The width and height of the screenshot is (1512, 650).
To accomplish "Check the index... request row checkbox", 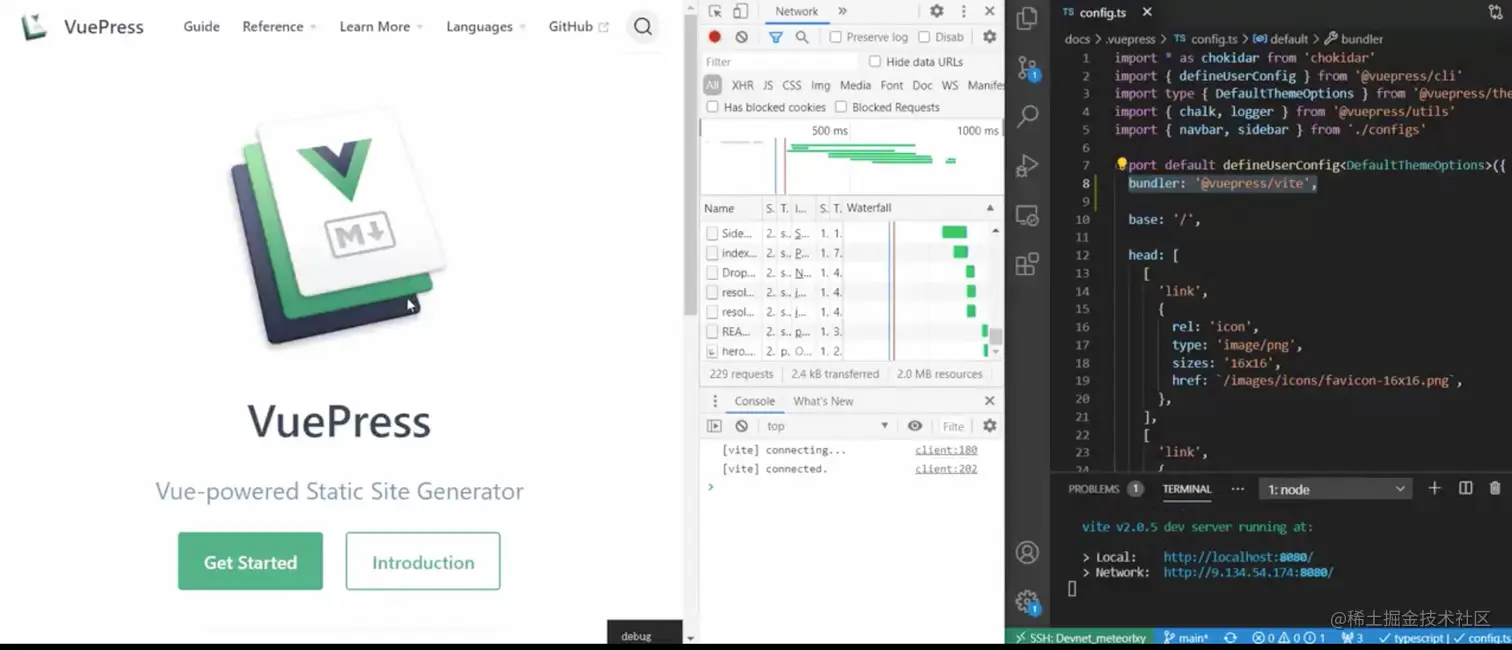I will tap(712, 253).
